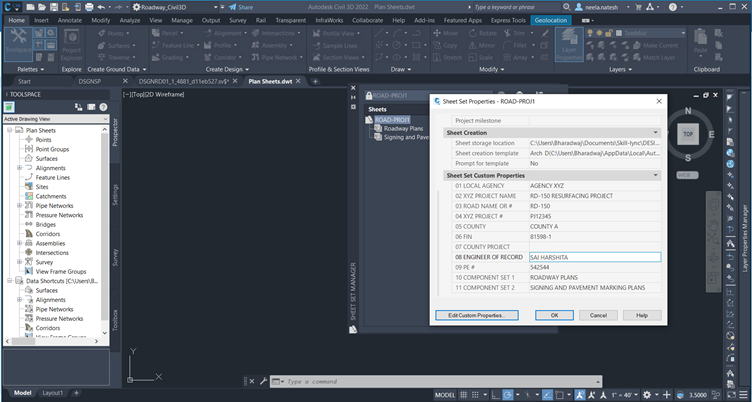The width and height of the screenshot is (752, 402).
Task: Toggle snap mode dots in status bar
Action: [477, 395]
